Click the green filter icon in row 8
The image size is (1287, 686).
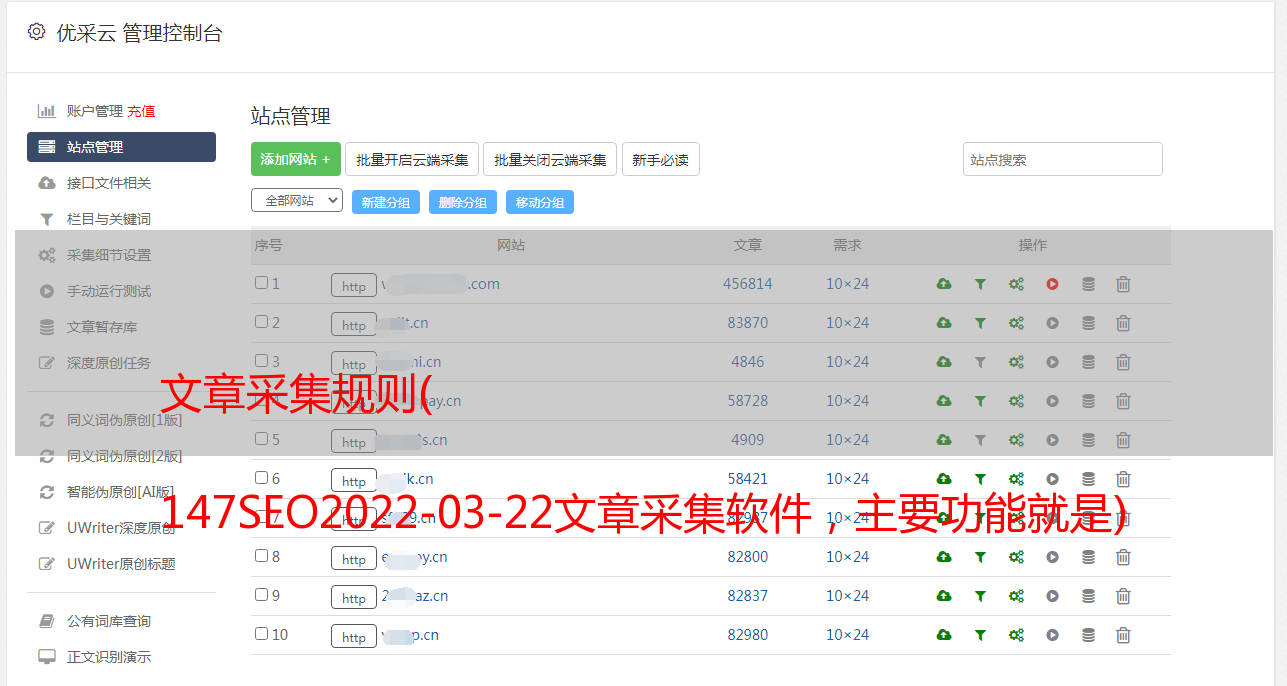click(x=980, y=557)
